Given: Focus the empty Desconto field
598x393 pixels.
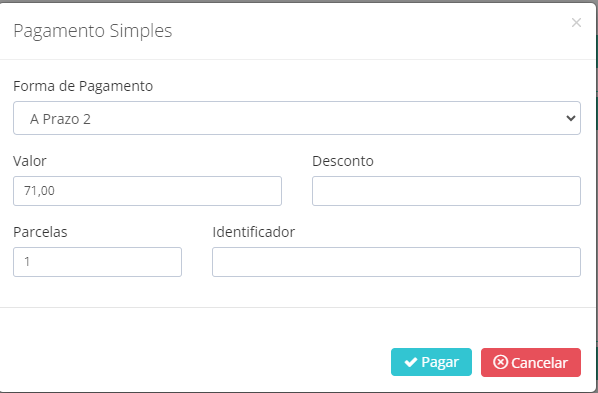Looking at the screenshot, I should point(446,191).
